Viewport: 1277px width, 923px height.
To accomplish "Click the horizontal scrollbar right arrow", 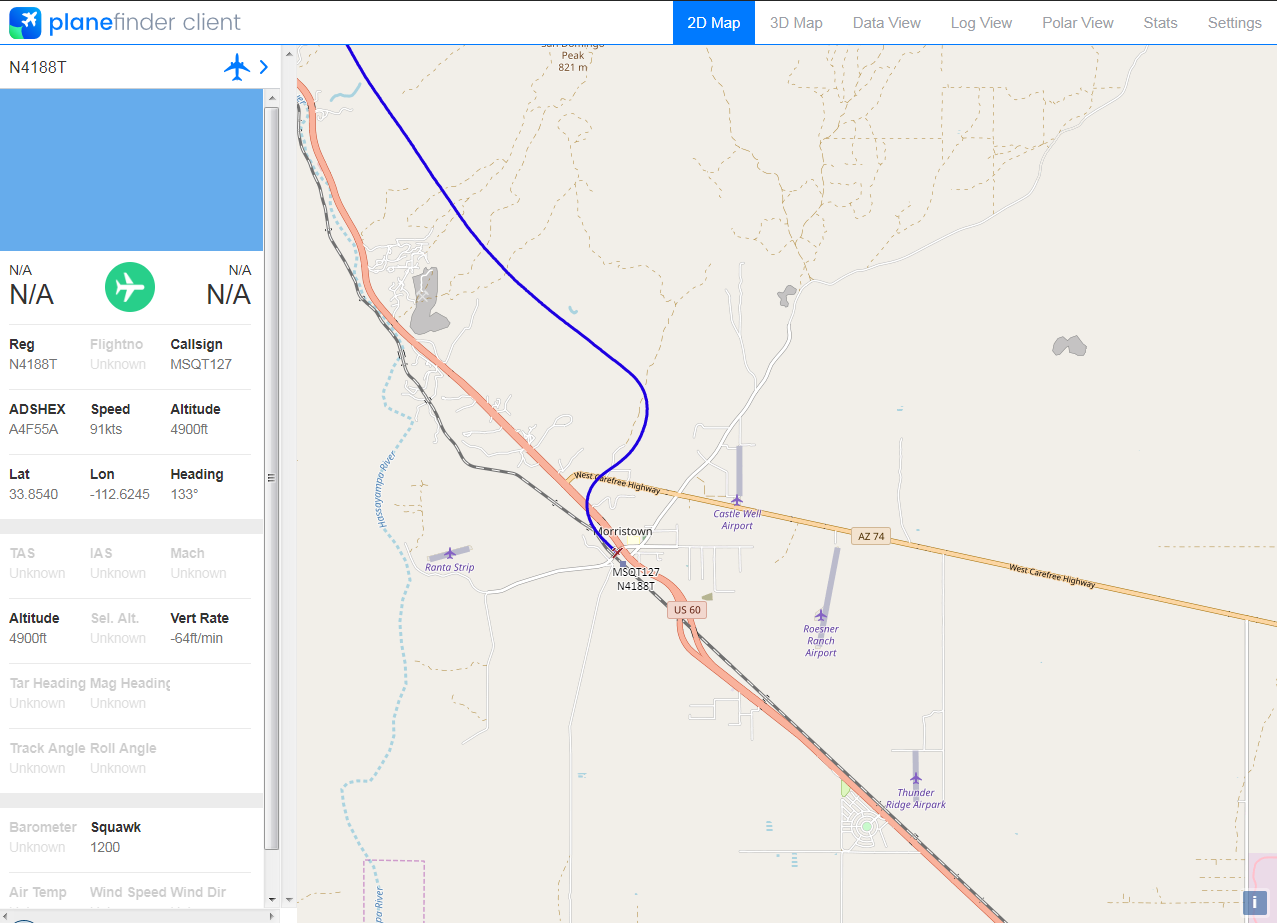I will coord(272,915).
